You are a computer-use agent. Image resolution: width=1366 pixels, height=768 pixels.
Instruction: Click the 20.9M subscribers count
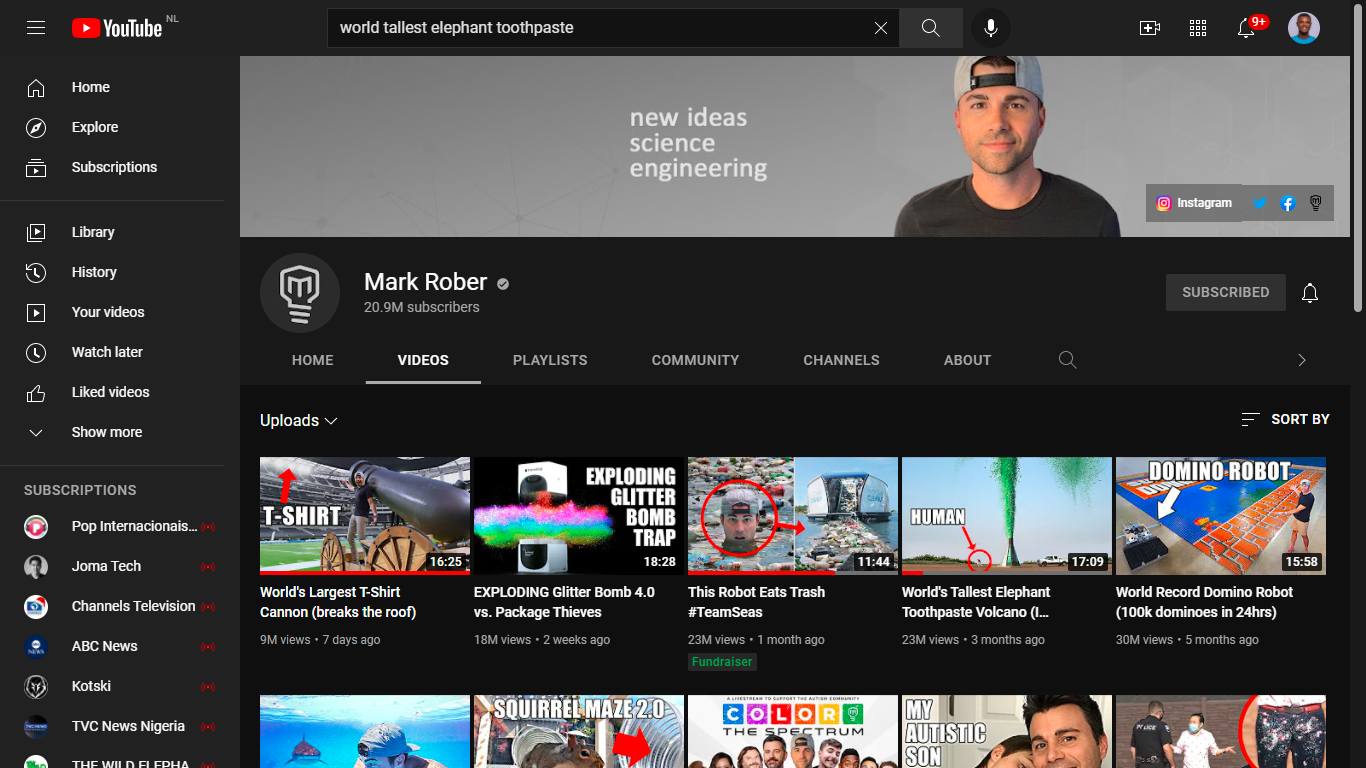(422, 307)
